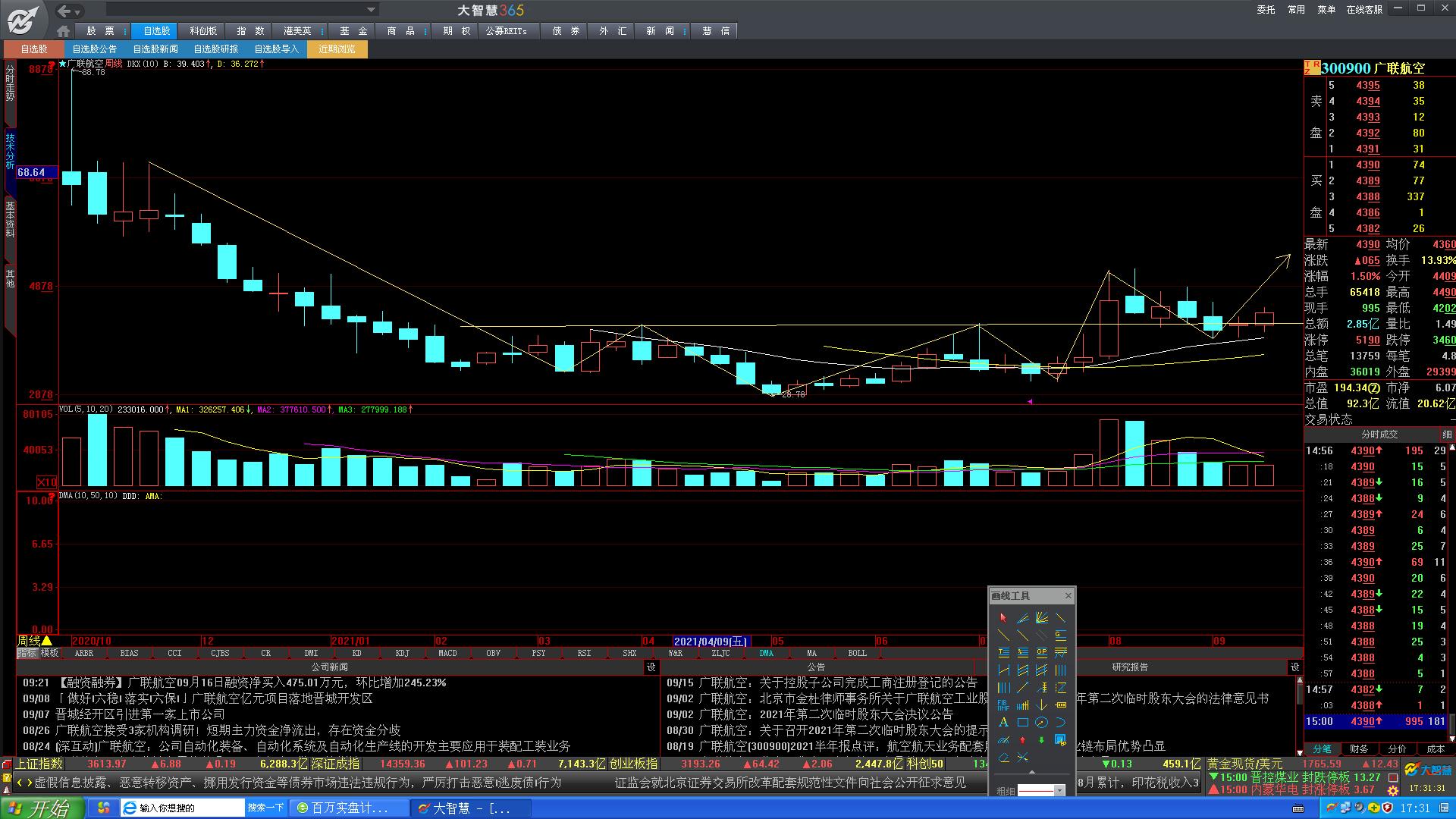Viewport: 1456px width, 819px height.
Task: Pick the ellipse drawing tool
Action: pos(1041,722)
